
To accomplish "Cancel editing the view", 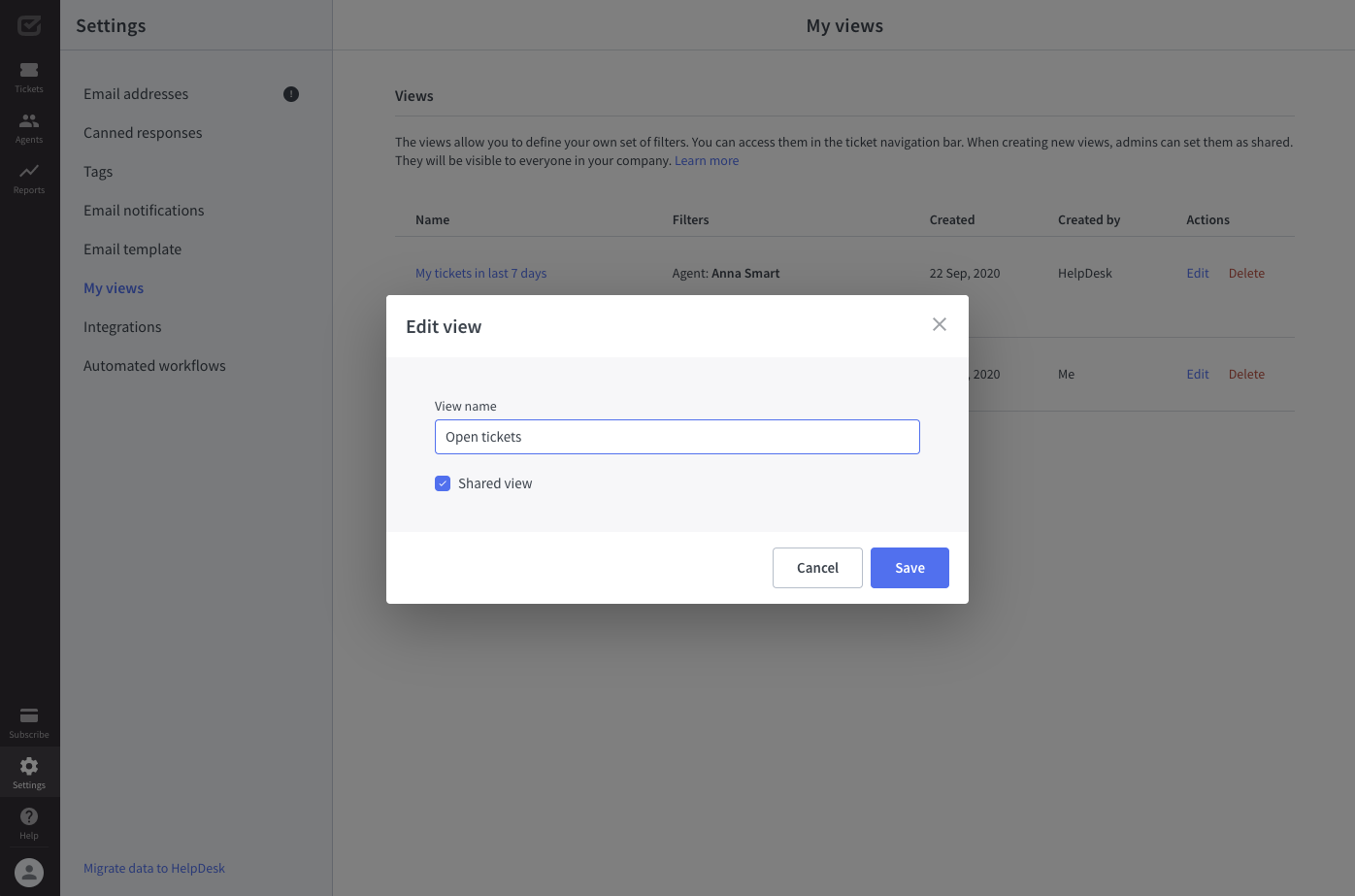I will coord(817,567).
